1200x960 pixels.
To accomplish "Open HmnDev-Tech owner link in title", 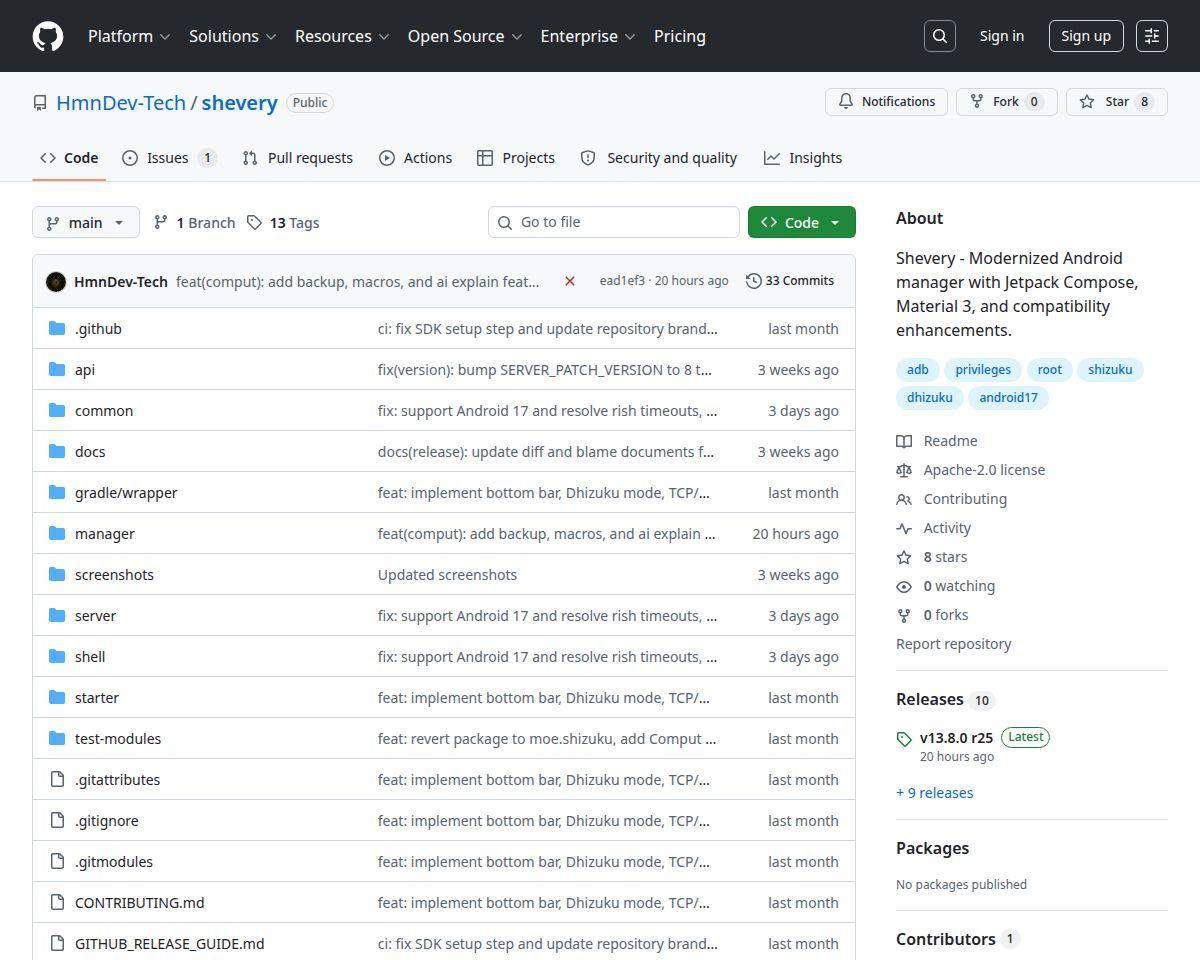I will click(x=121, y=103).
